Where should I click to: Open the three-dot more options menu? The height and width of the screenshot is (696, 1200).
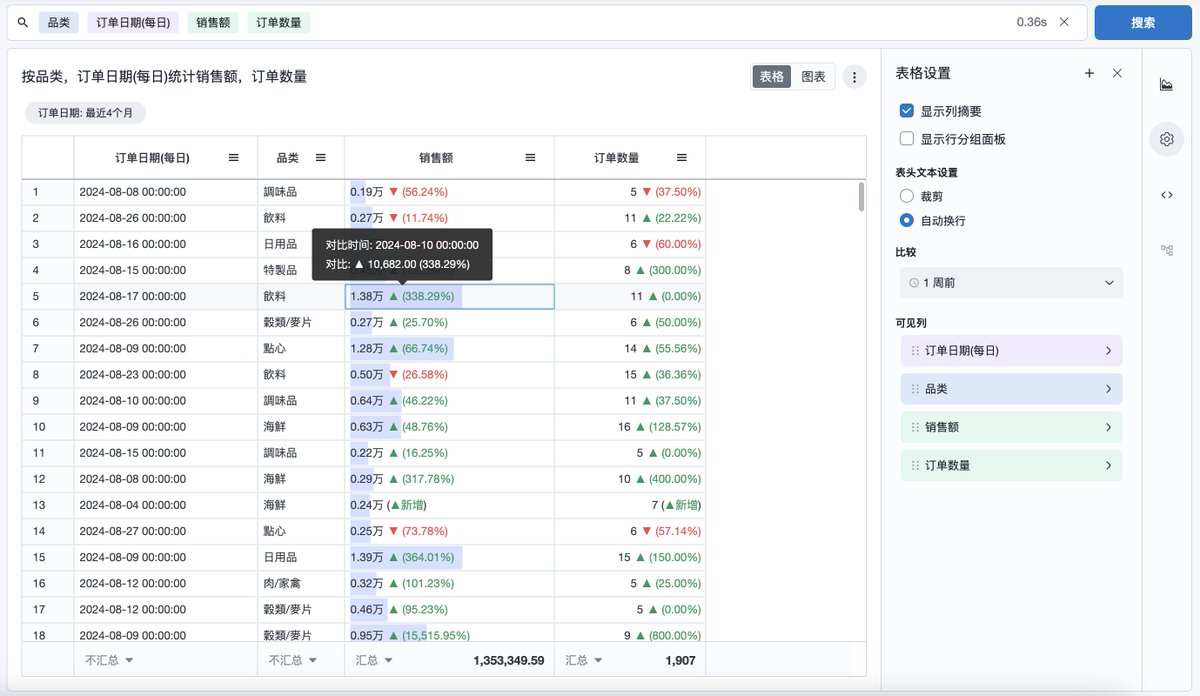(854, 77)
